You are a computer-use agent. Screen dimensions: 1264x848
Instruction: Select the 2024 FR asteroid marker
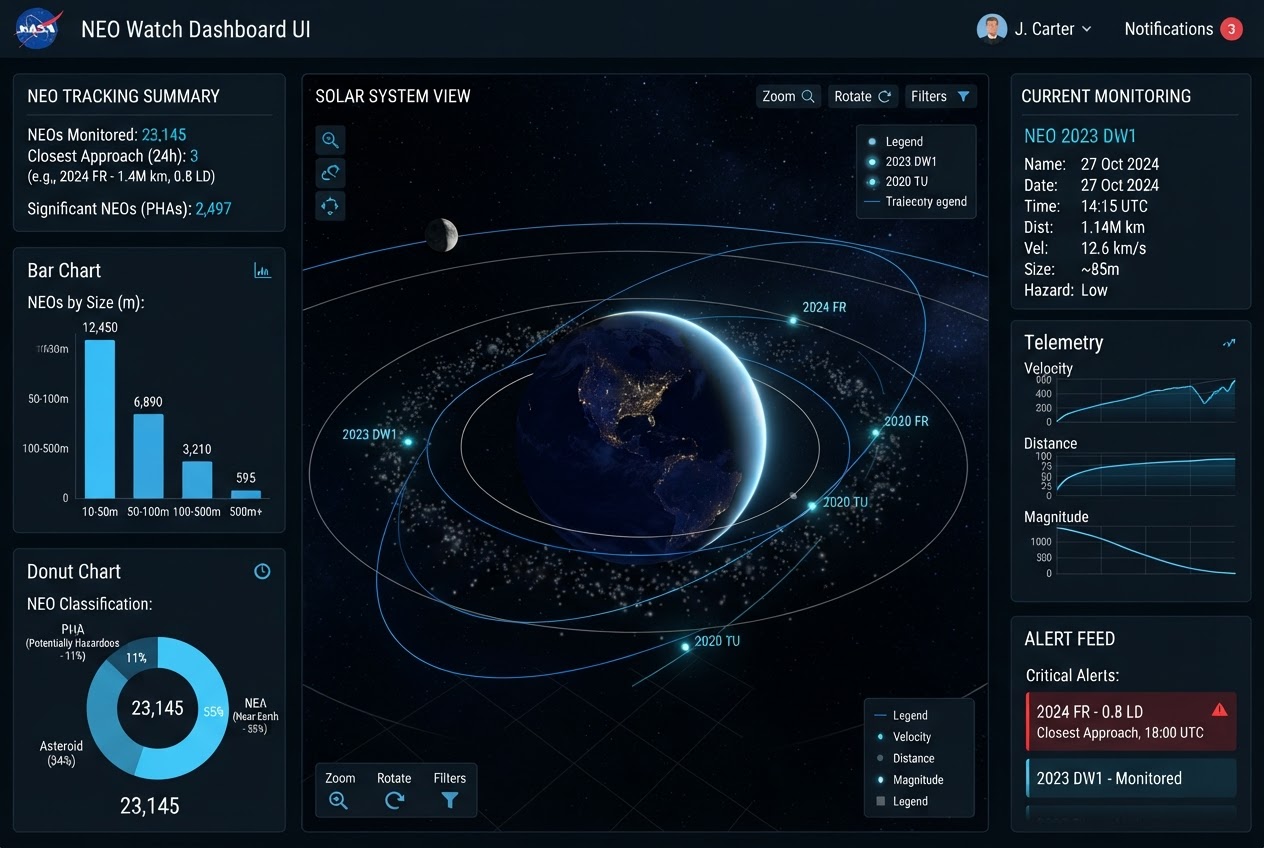click(x=793, y=321)
